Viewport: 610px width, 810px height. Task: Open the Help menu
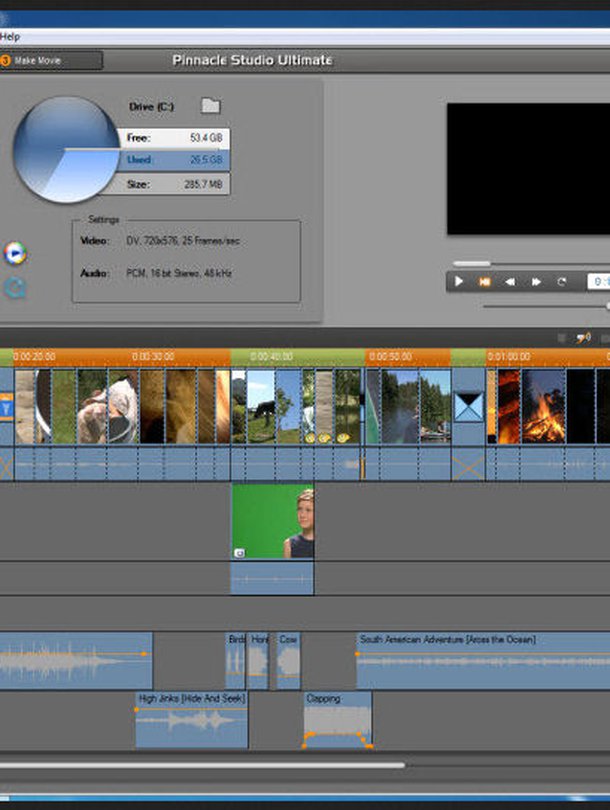pos(10,36)
